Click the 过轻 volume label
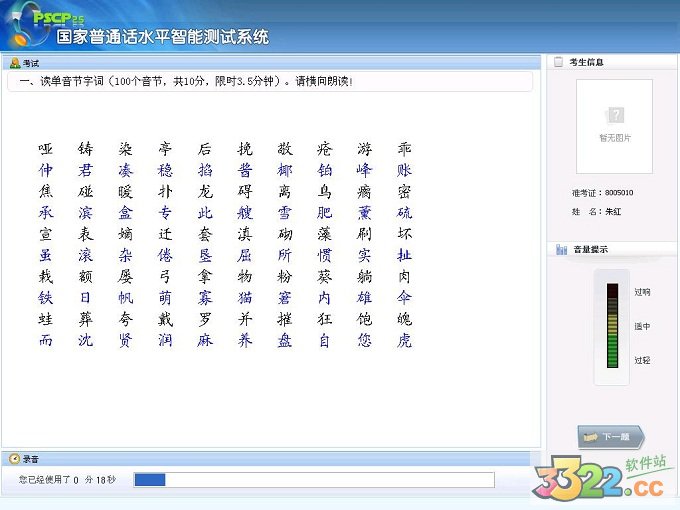Image resolution: width=680 pixels, height=510 pixels. tap(642, 360)
